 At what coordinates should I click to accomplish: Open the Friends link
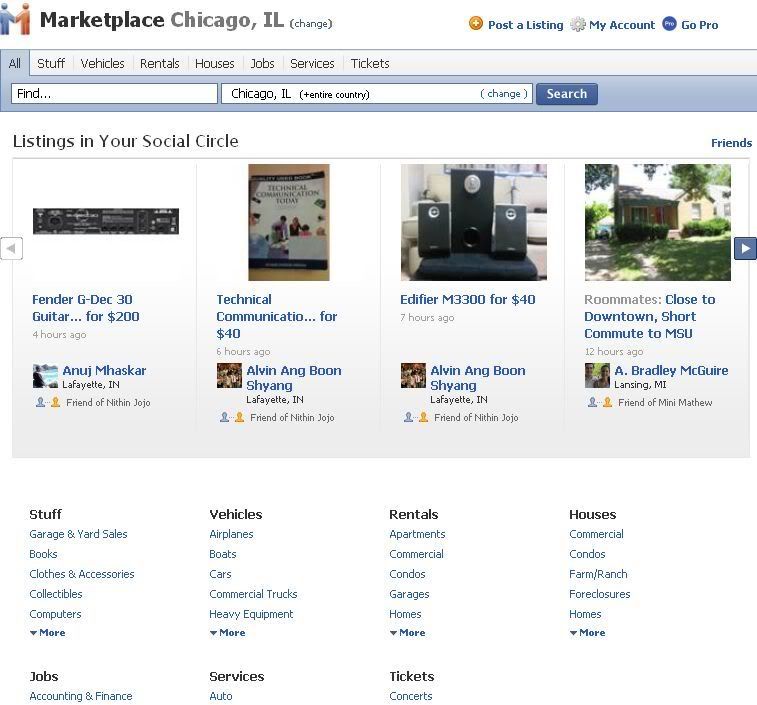pyautogui.click(x=731, y=143)
